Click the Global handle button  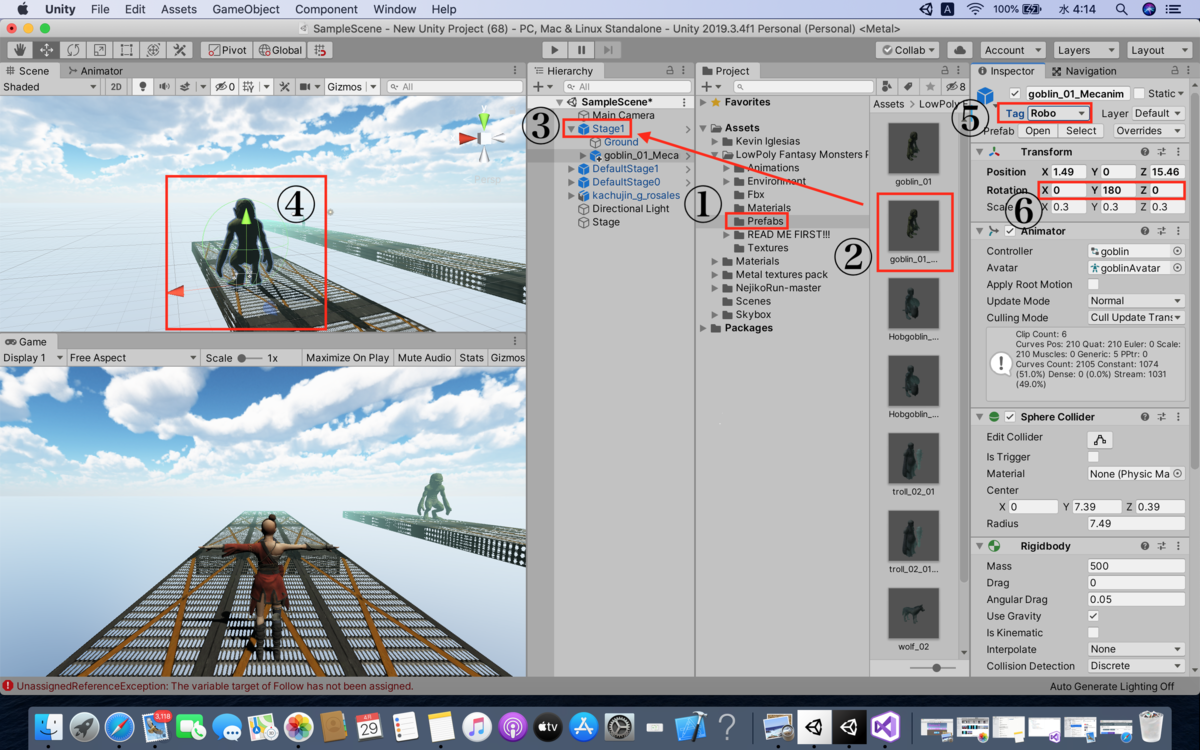(280, 50)
